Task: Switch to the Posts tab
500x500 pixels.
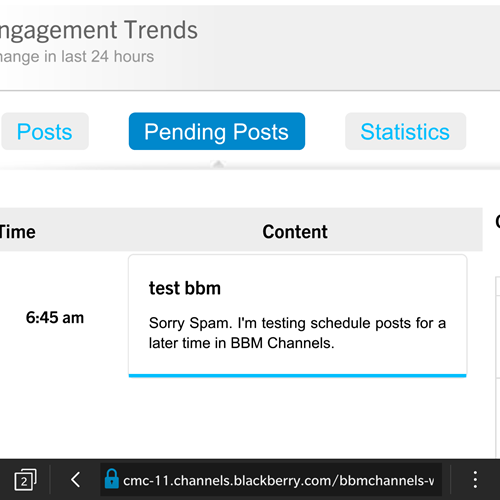Action: coord(45,131)
